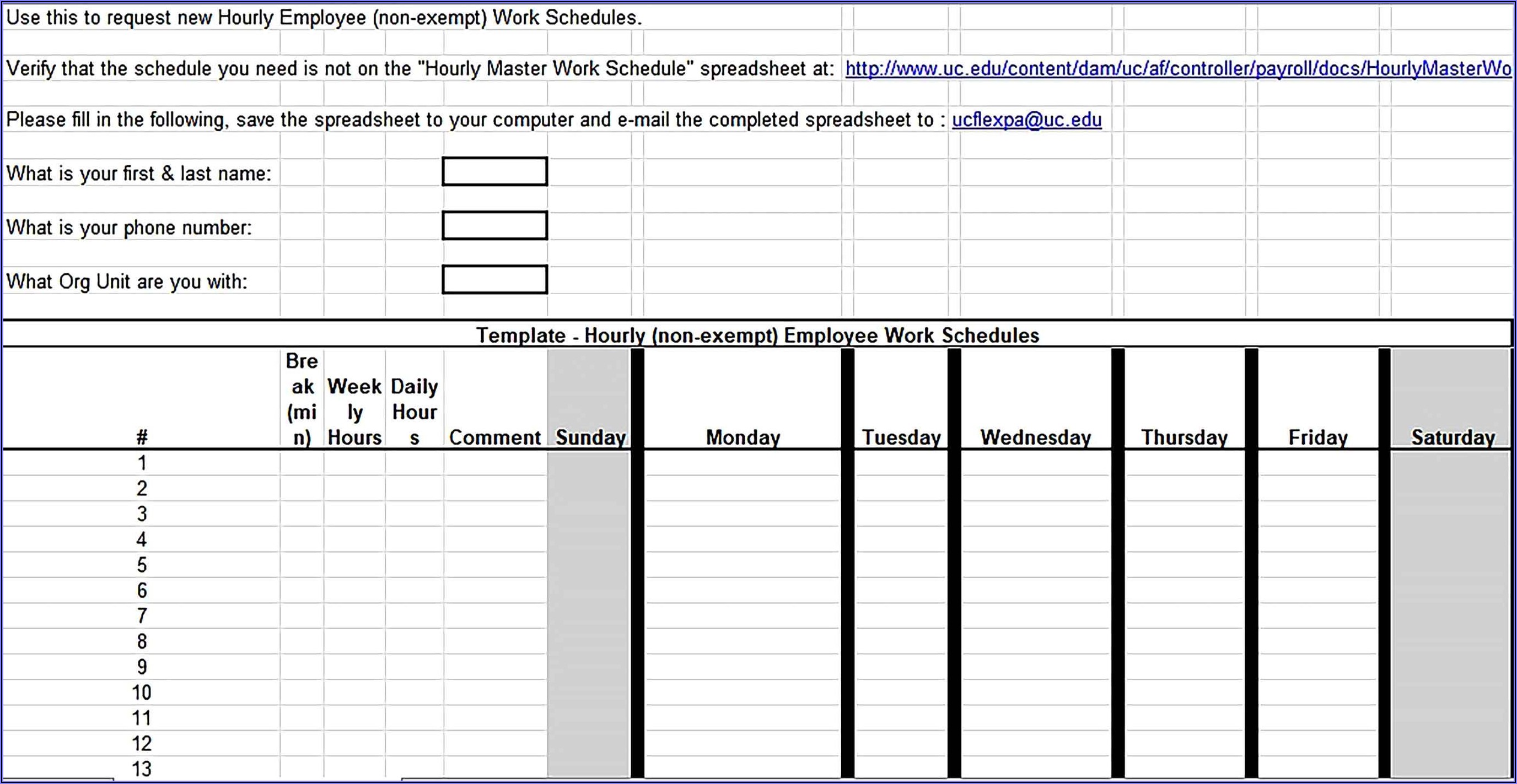Select the Thursday header cell
This screenshot has width=1517, height=784.
tap(1184, 437)
